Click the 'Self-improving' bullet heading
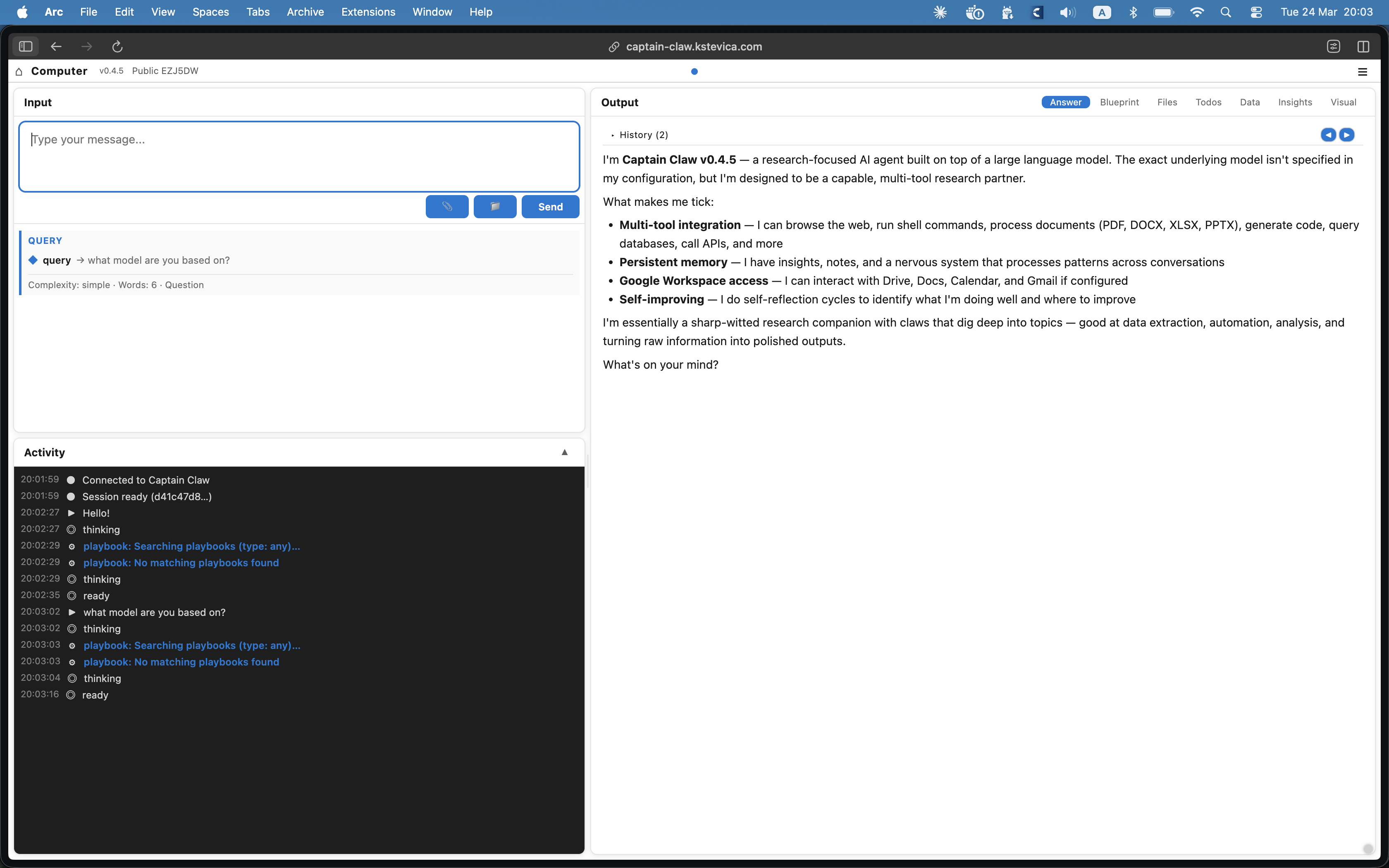Screen dimensions: 1389x868 [661, 299]
